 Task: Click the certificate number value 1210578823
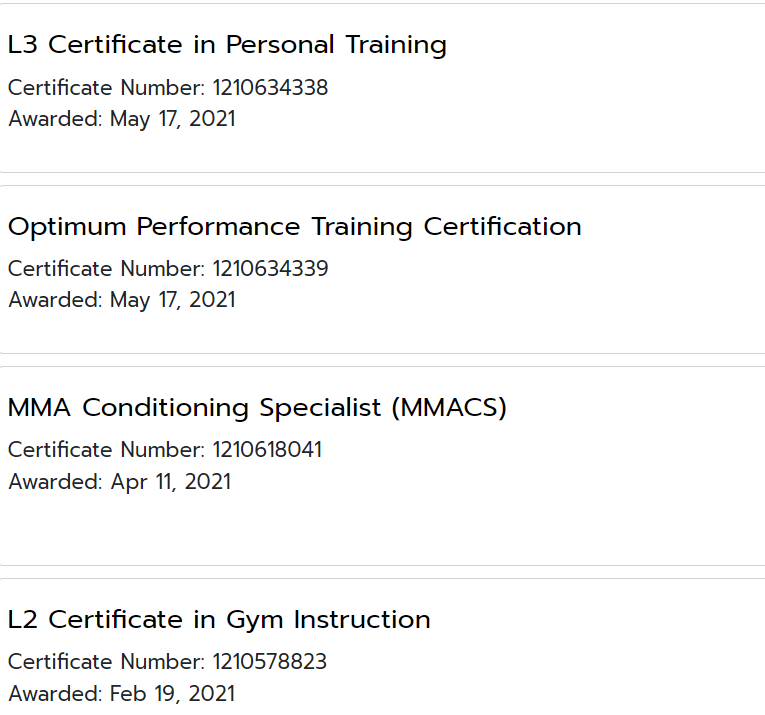tap(269, 662)
